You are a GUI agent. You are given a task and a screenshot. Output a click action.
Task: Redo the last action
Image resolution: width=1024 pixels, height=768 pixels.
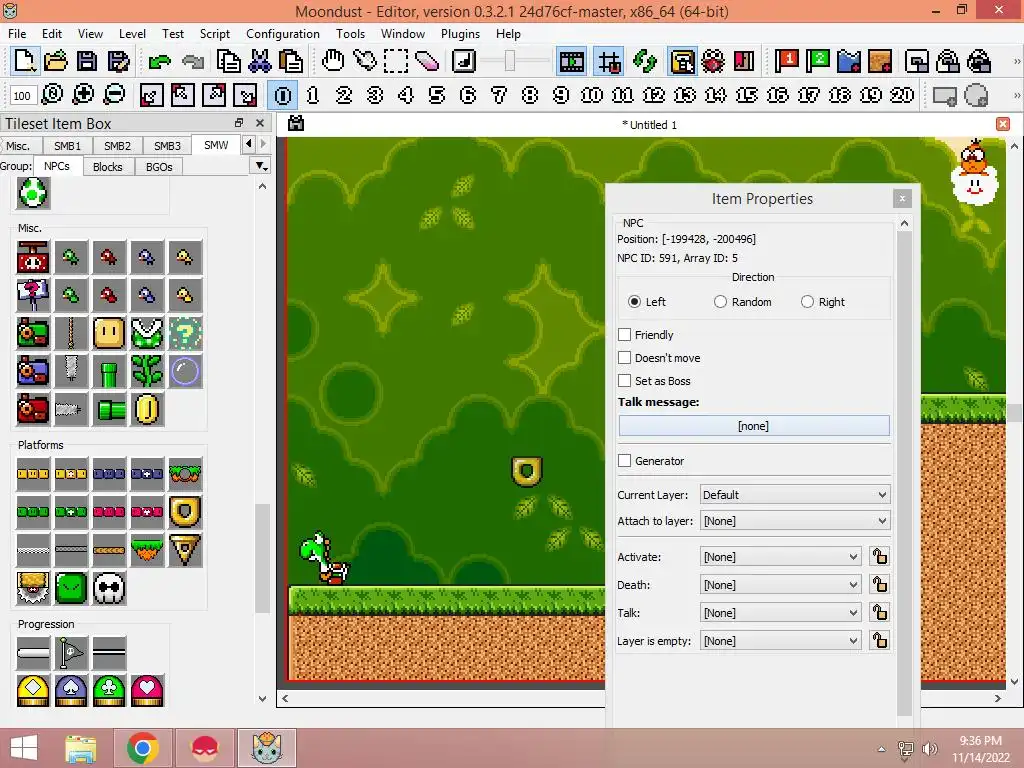click(x=193, y=62)
